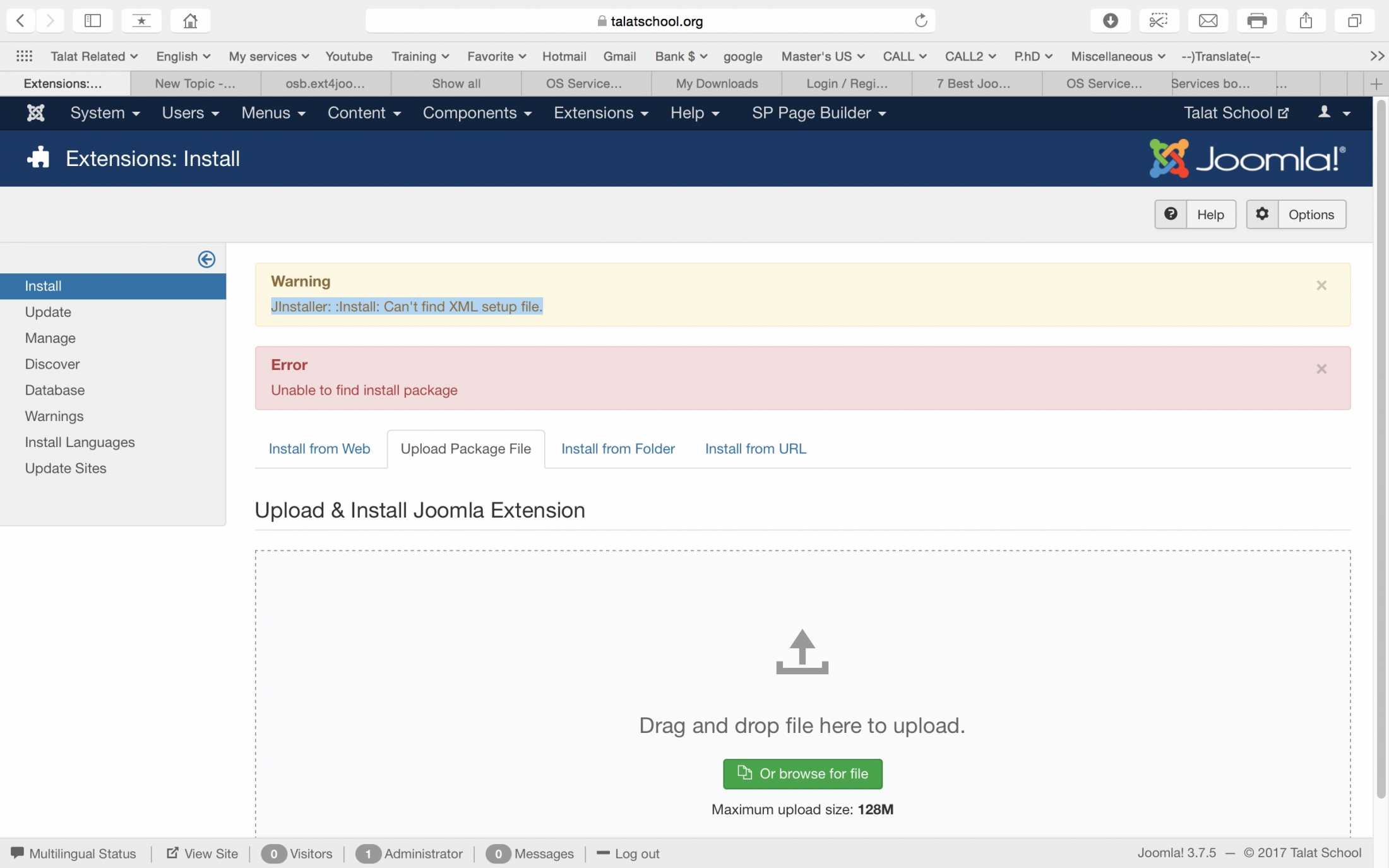Expand the SP Page Builder dropdown
Viewport: 1389px width, 868px height.
click(819, 113)
